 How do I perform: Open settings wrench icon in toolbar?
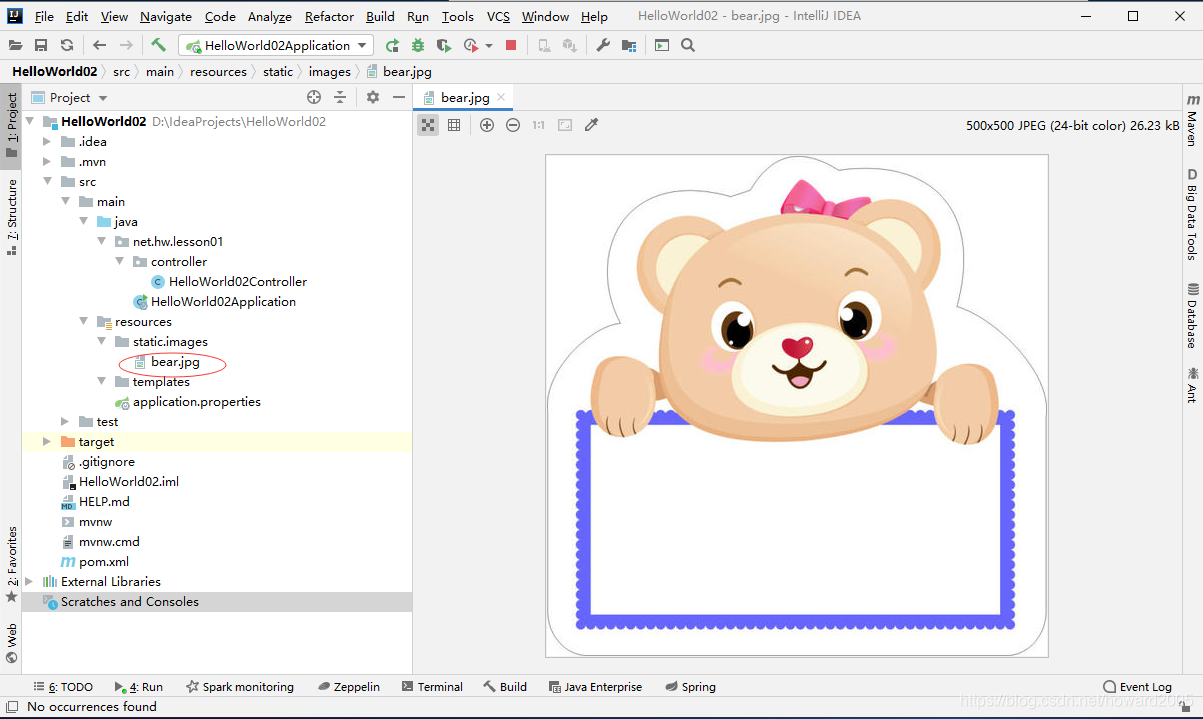[x=603, y=45]
